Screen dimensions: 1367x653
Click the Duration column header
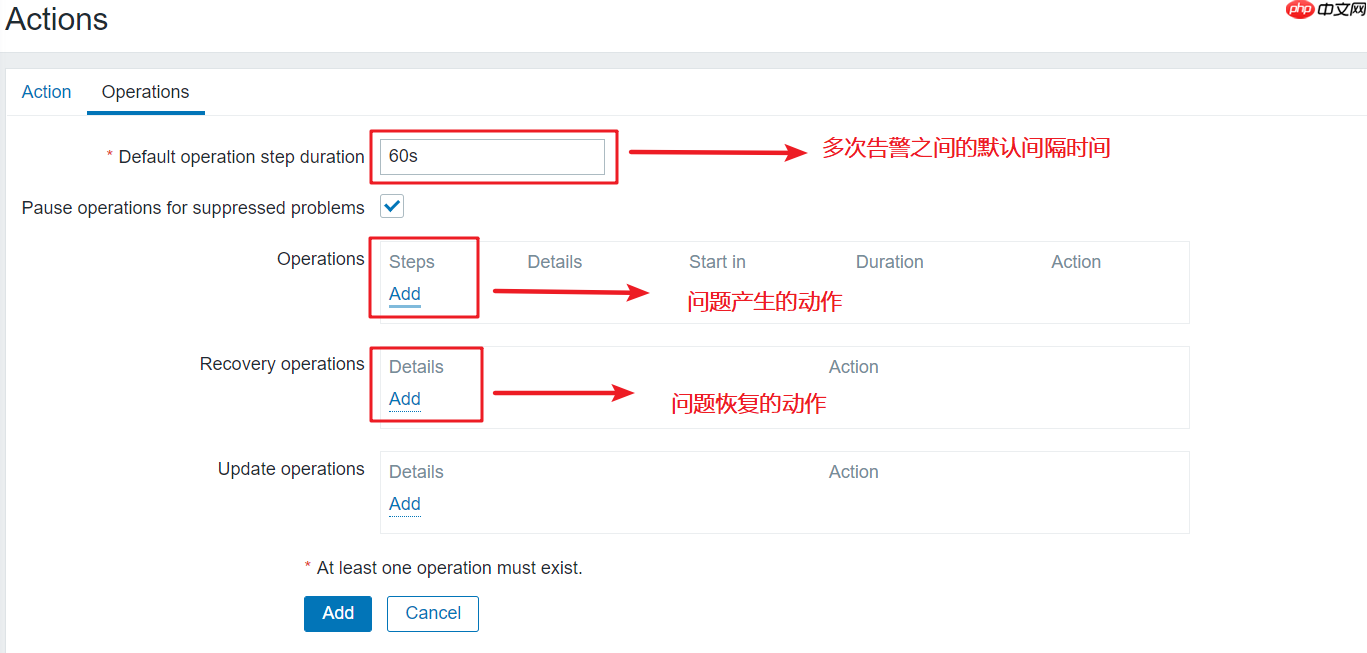[x=889, y=262]
